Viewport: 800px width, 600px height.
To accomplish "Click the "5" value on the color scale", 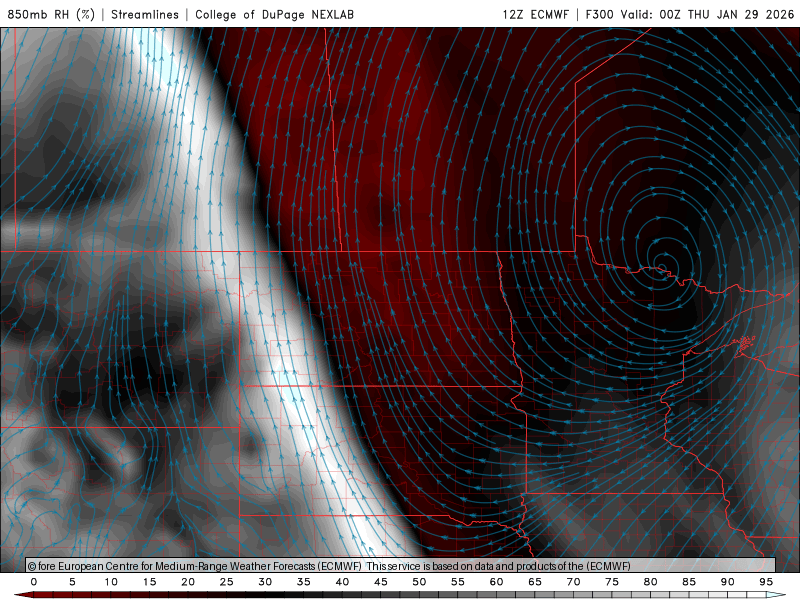I will coord(72,582).
